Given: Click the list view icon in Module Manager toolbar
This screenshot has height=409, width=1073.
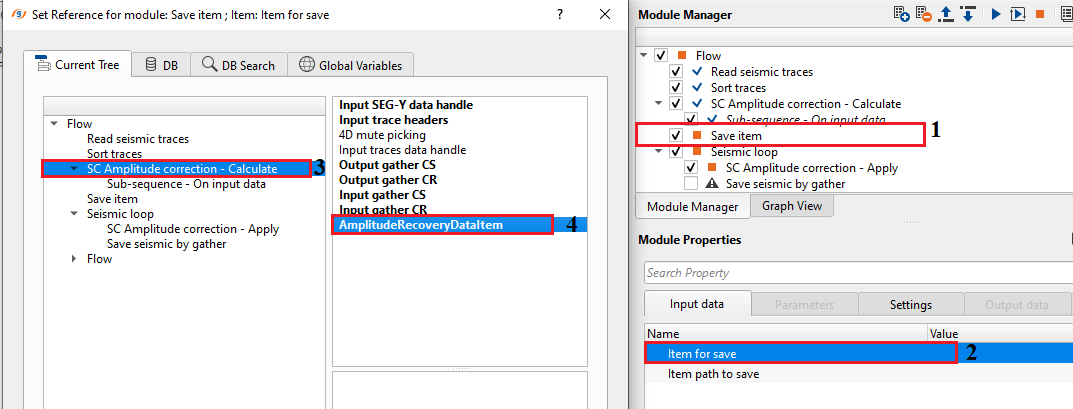Looking at the screenshot, I should click(1064, 14).
